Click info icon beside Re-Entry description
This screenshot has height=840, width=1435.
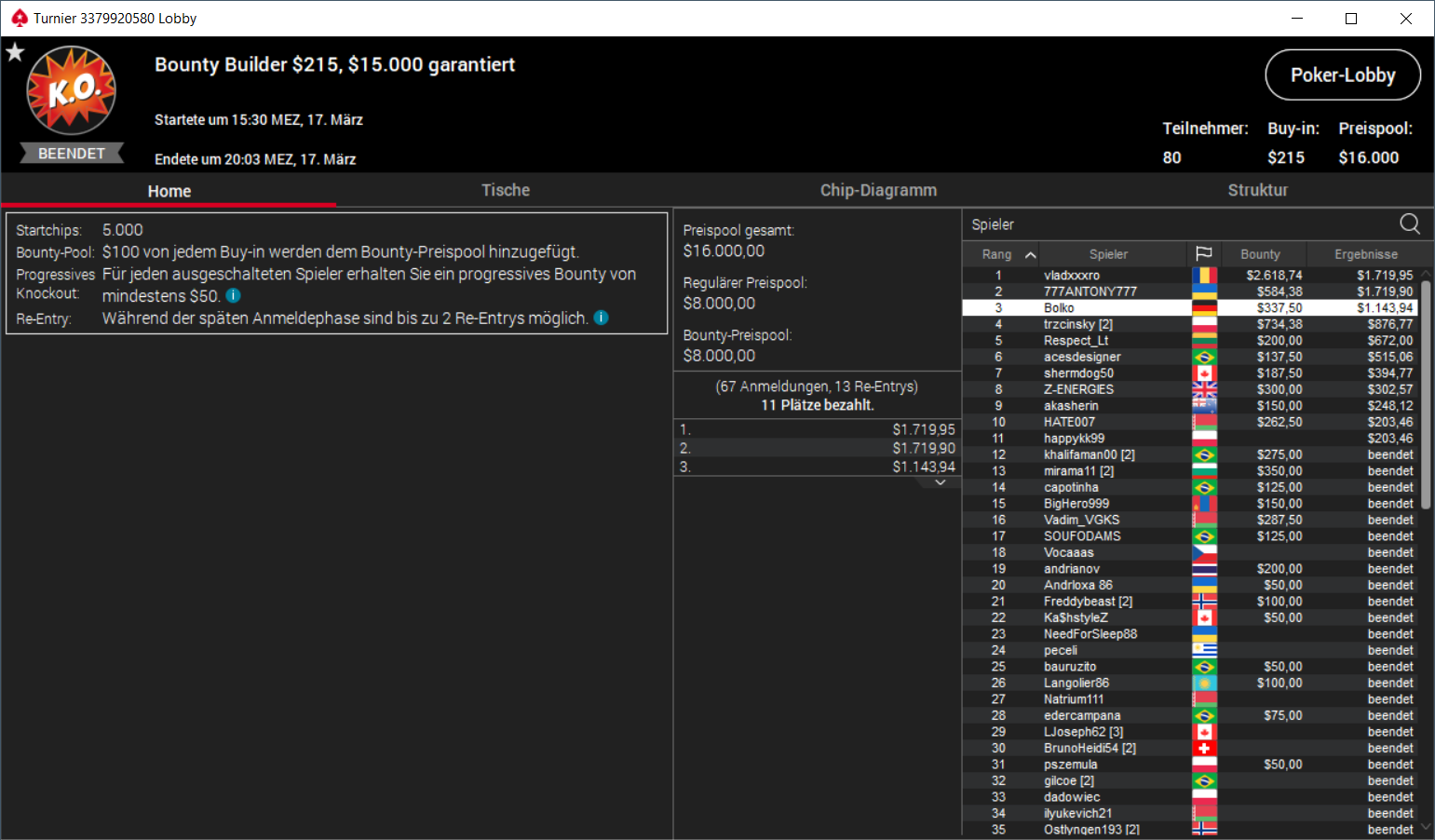(x=602, y=318)
